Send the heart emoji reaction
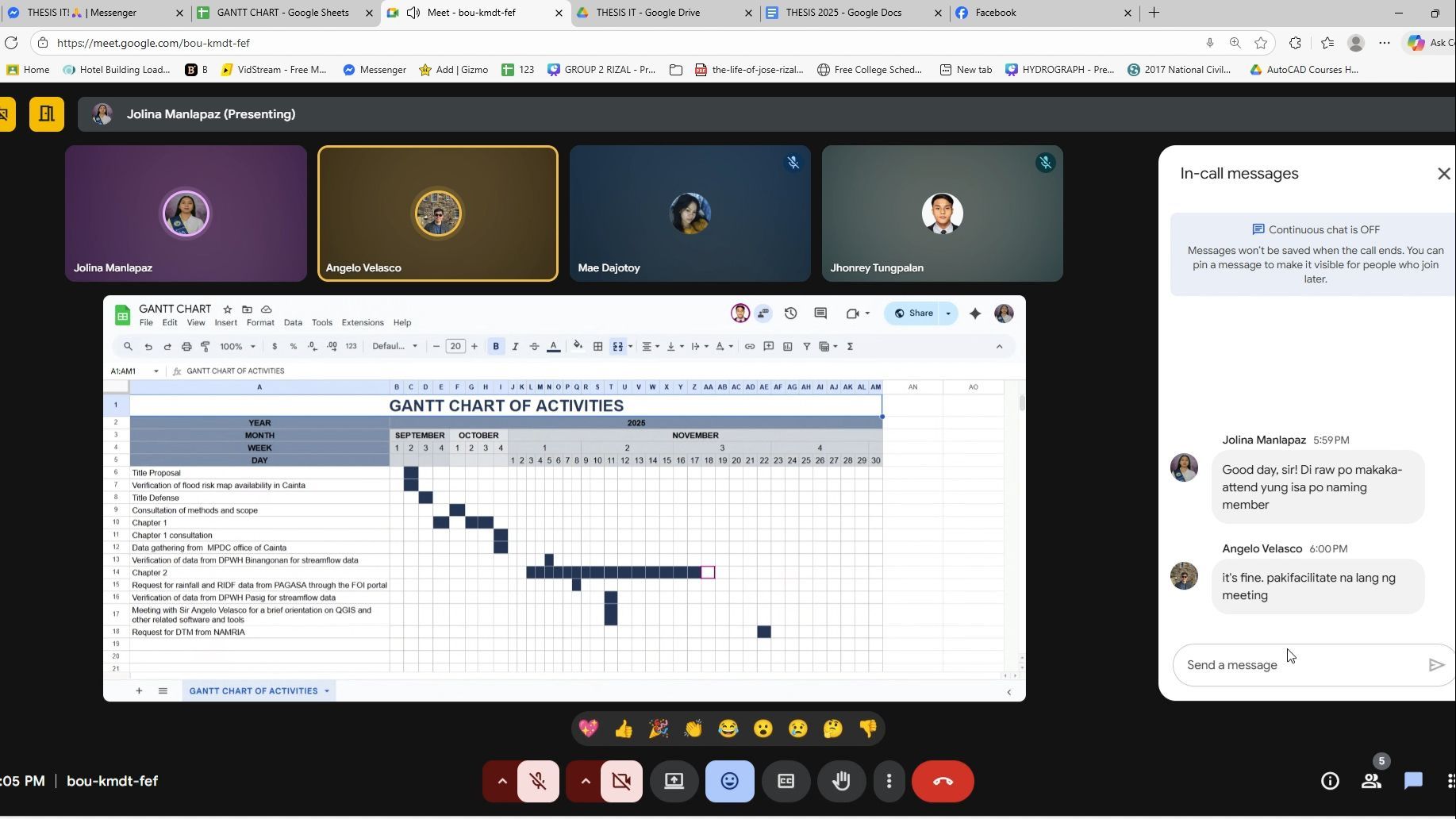The height and width of the screenshot is (819, 1456). tap(589, 729)
